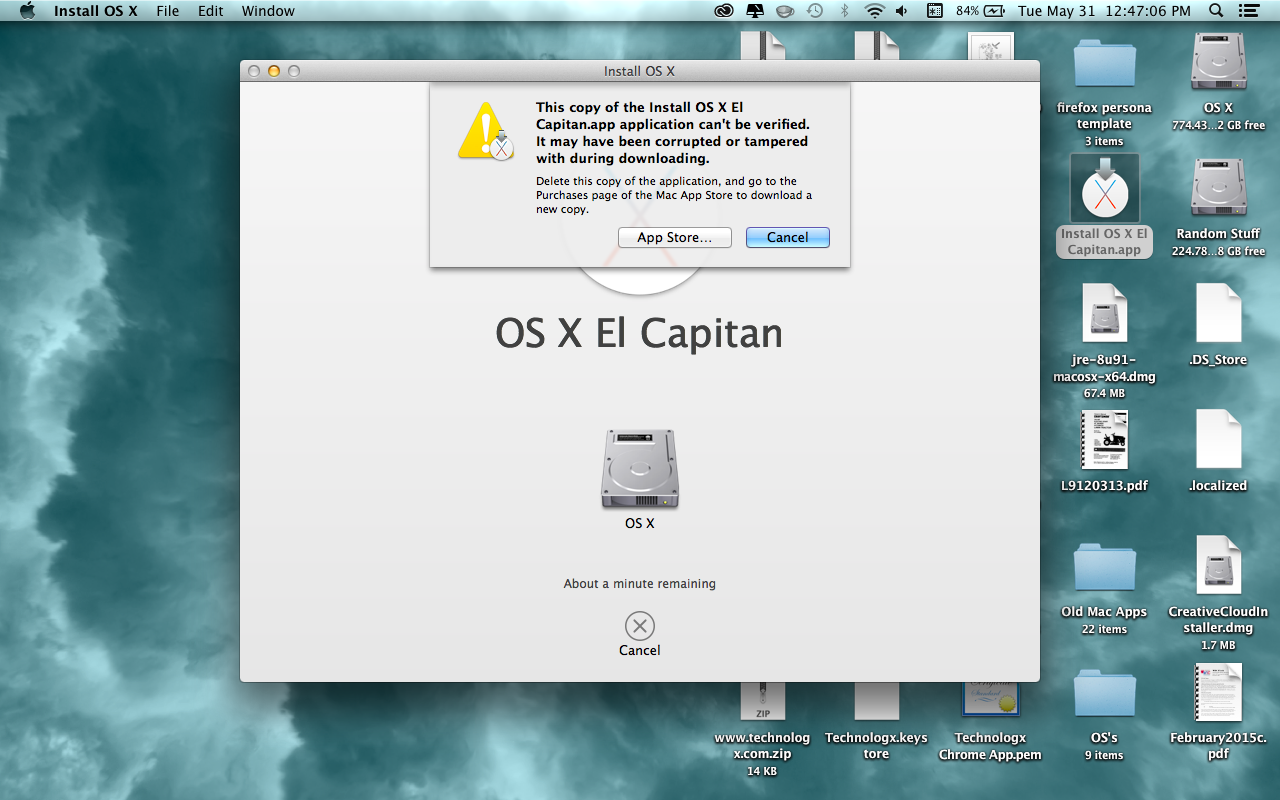Viewport: 1280px width, 800px height.
Task: Click the Install OS X window title bar
Action: point(640,71)
